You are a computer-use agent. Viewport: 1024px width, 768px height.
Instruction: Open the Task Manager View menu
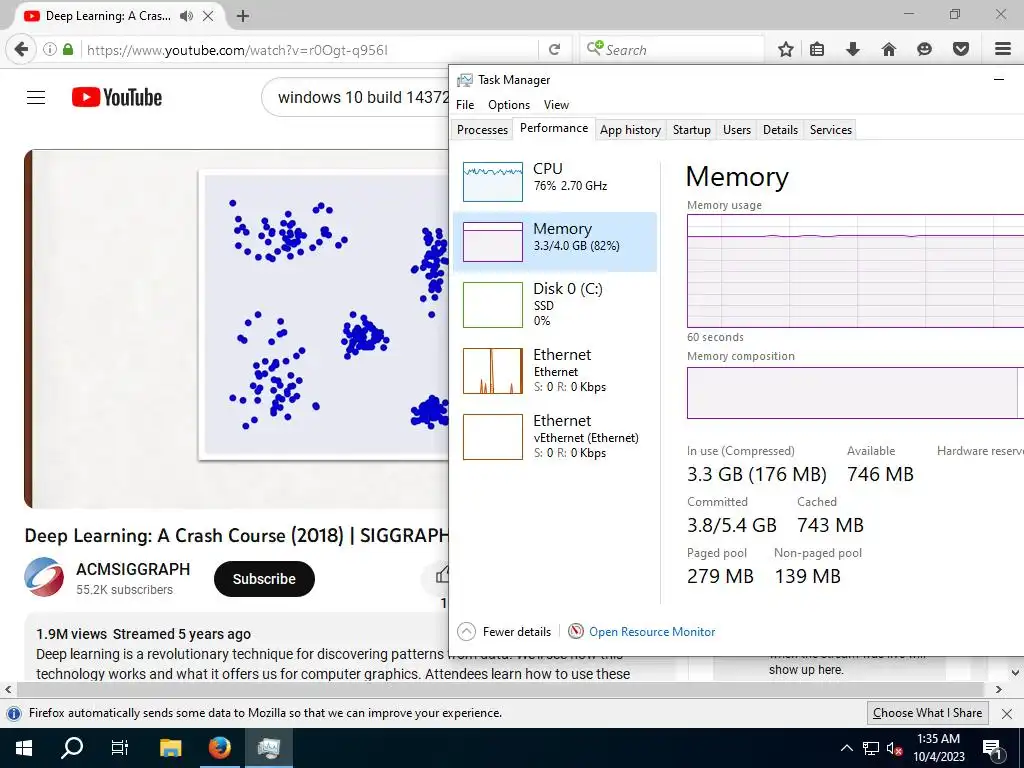[556, 104]
